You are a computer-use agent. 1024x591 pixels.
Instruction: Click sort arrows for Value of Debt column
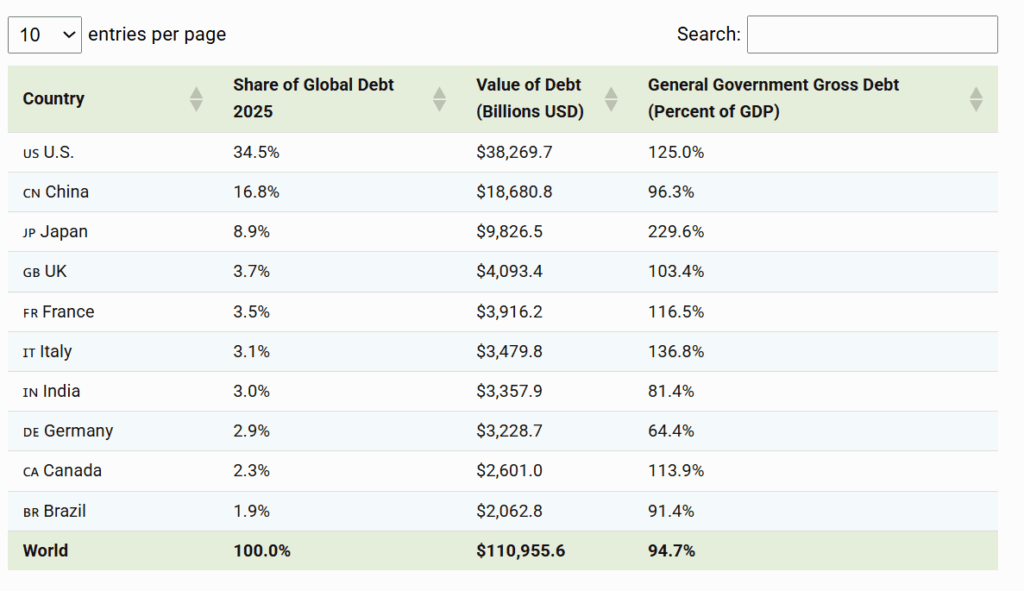(x=611, y=99)
